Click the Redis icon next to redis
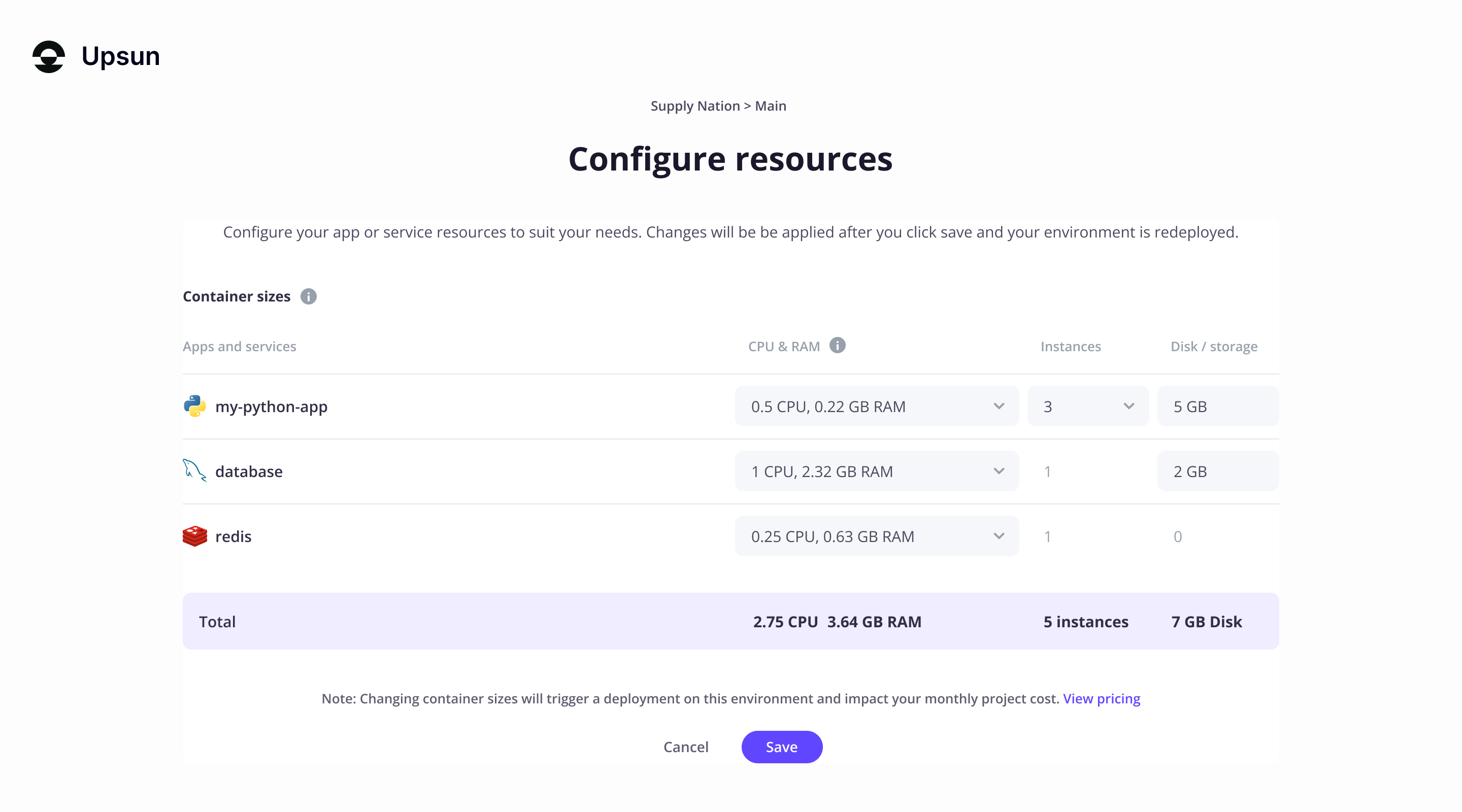1462x812 pixels. click(194, 535)
